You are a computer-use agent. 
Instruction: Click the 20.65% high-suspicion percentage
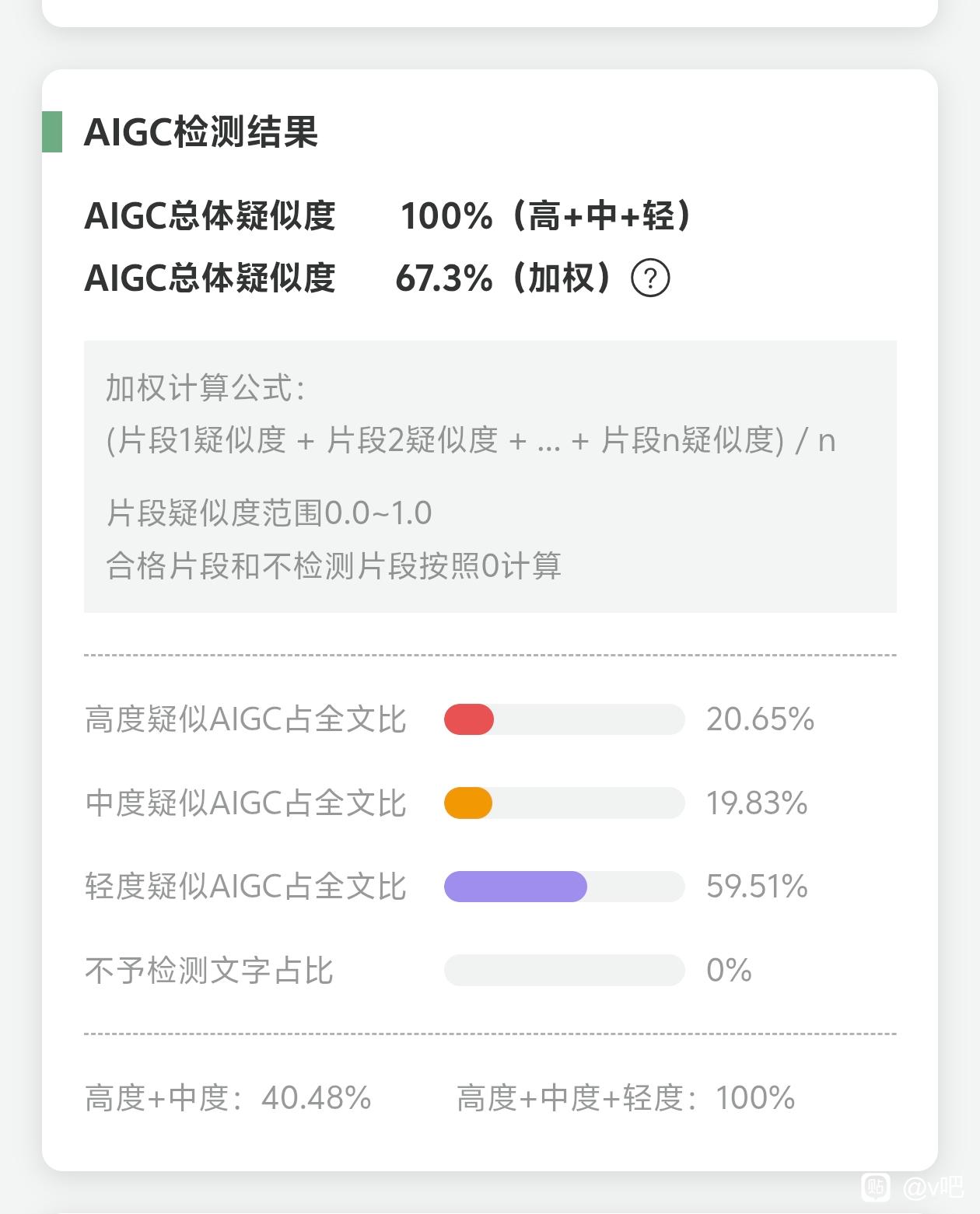[760, 719]
